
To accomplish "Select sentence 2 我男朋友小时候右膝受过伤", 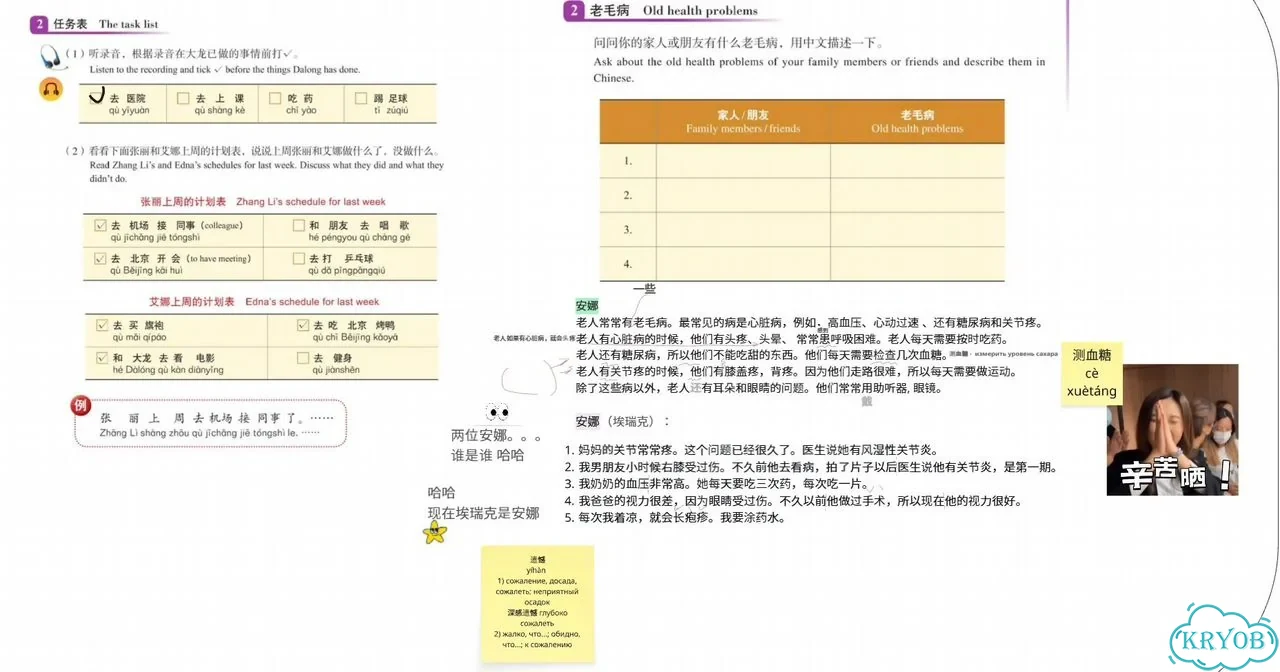I will coord(811,467).
